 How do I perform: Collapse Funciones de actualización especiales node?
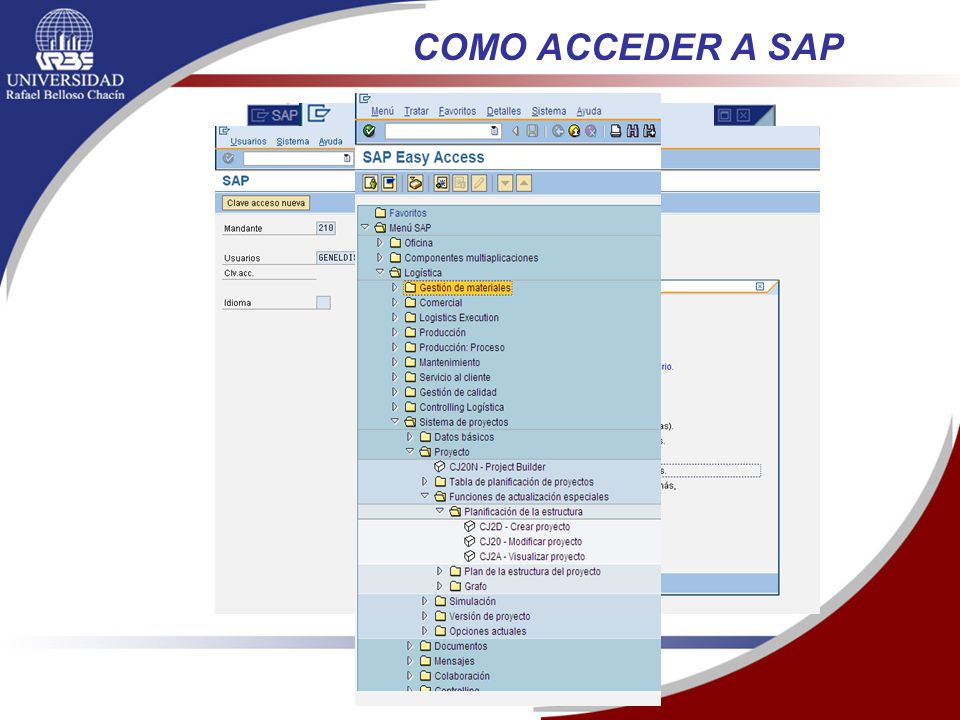tap(425, 496)
